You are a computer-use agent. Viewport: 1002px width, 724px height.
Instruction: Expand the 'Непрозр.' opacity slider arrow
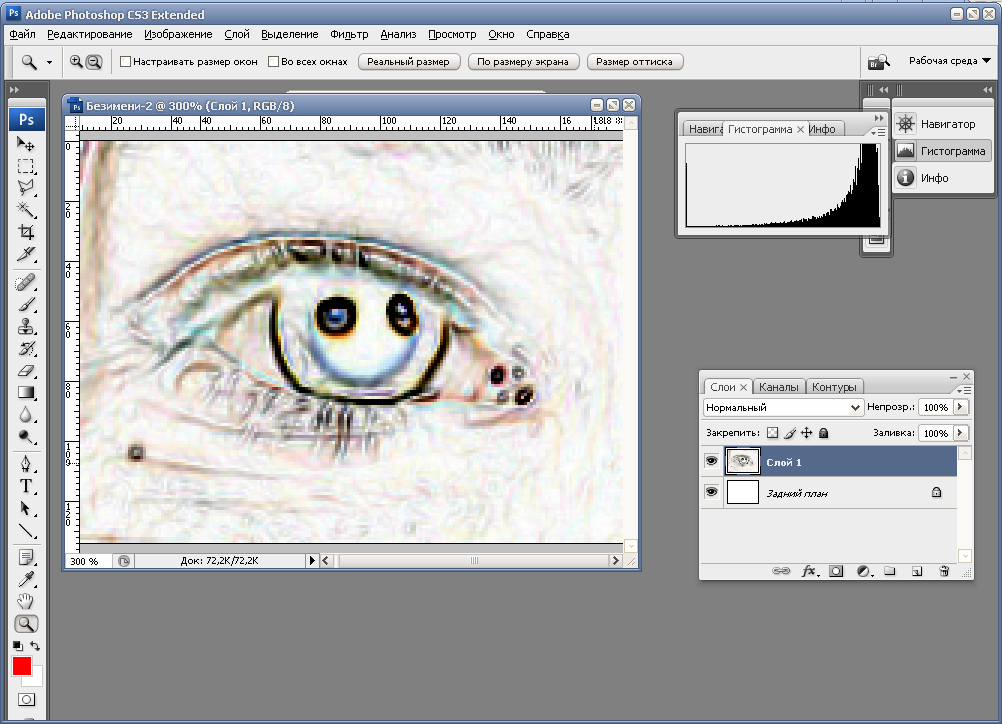tap(961, 408)
